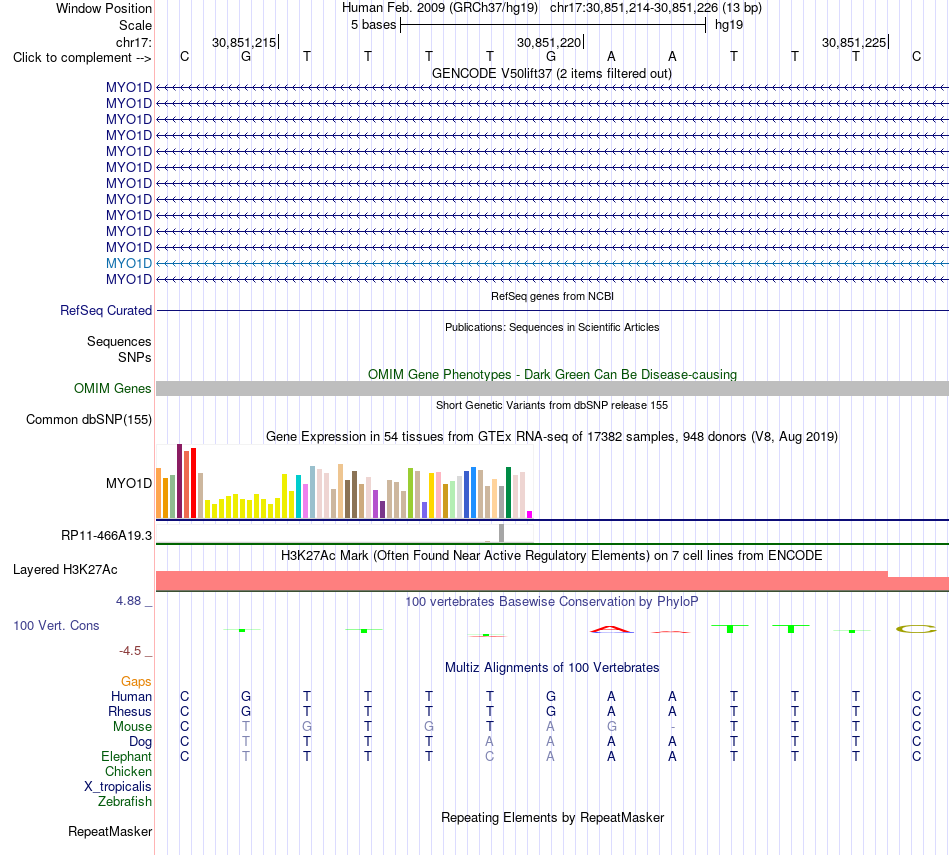This screenshot has width=950, height=855.
Task: Click the '-' gap in Mouse alignment row
Action: [673, 727]
